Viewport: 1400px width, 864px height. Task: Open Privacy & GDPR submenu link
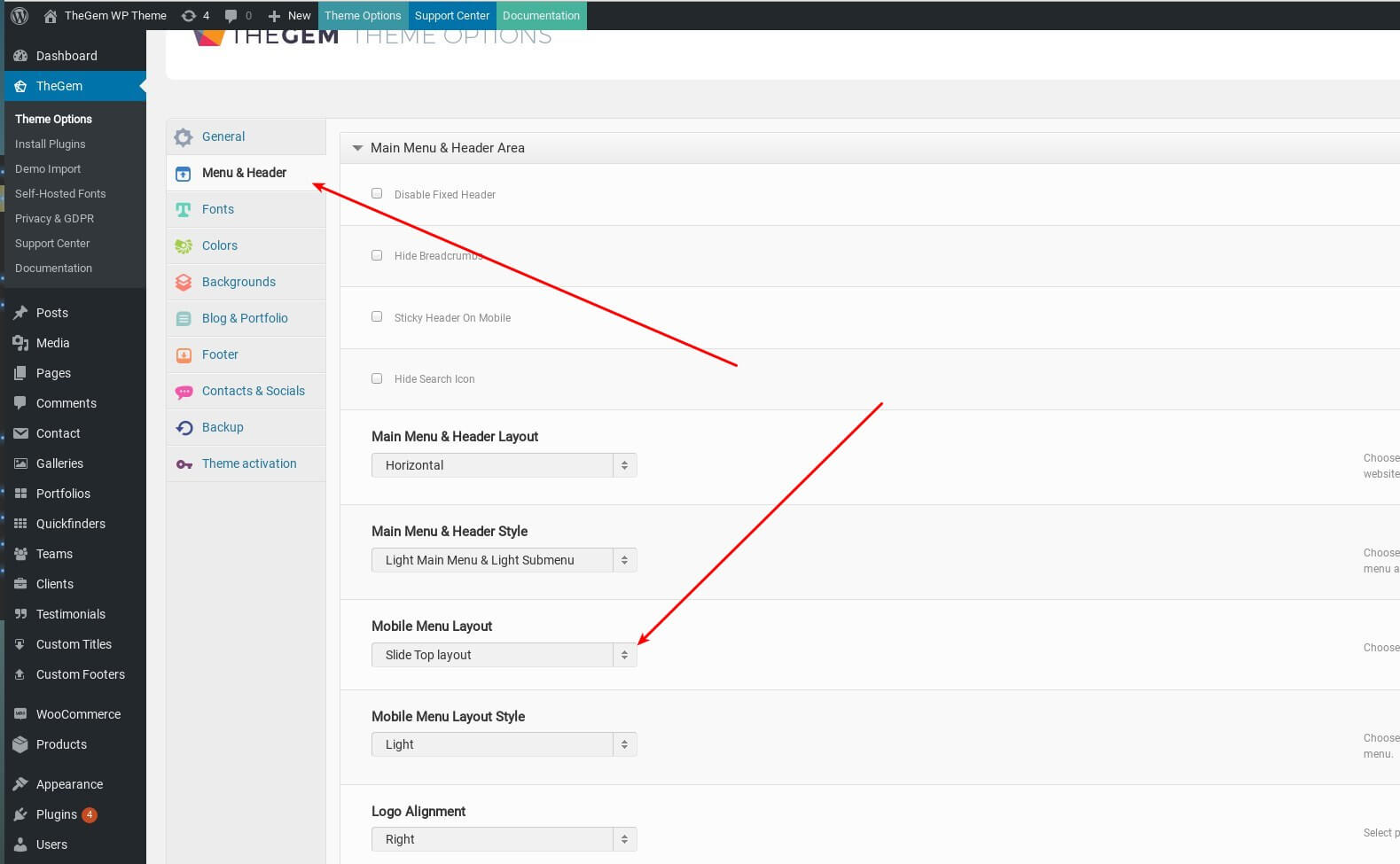point(54,218)
